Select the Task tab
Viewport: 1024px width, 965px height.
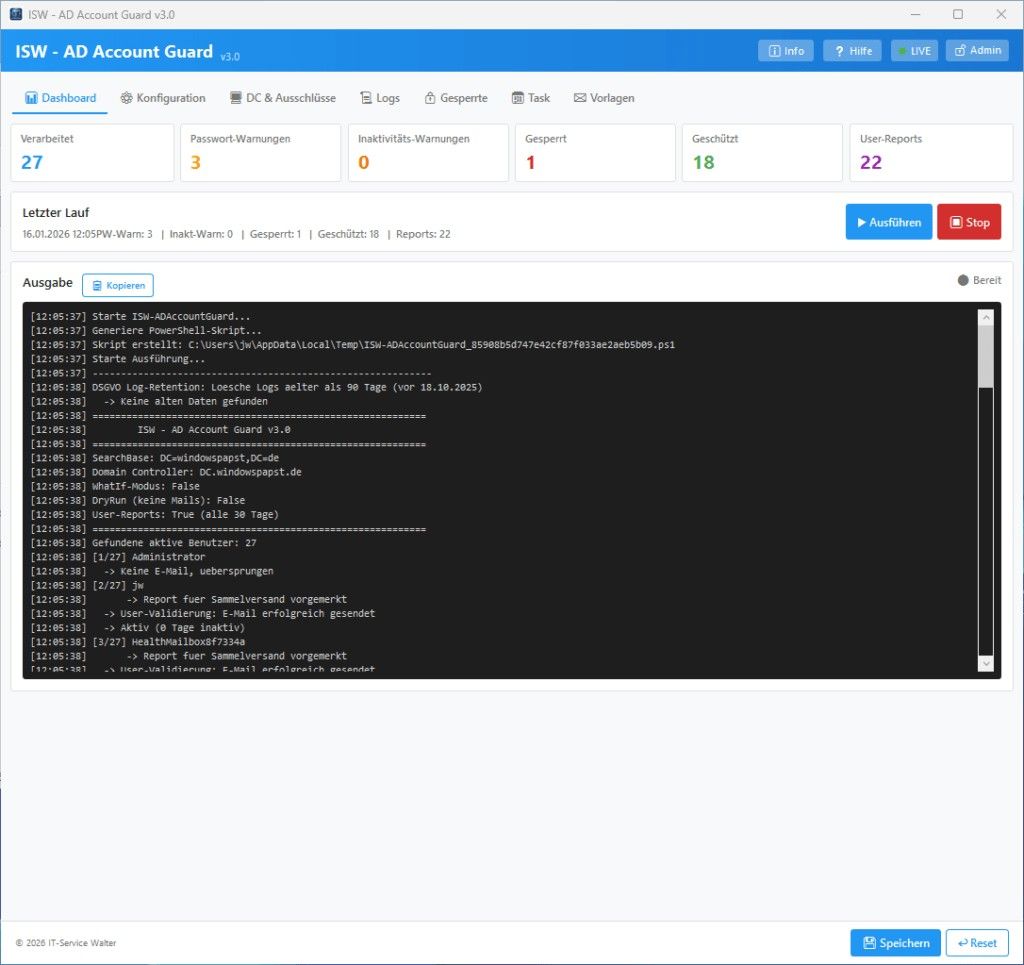tap(531, 98)
